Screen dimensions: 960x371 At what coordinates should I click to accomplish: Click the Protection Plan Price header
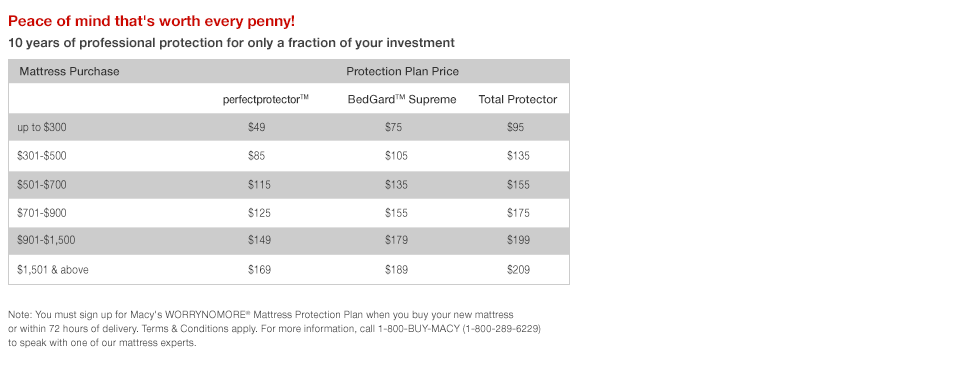pyautogui.click(x=402, y=71)
